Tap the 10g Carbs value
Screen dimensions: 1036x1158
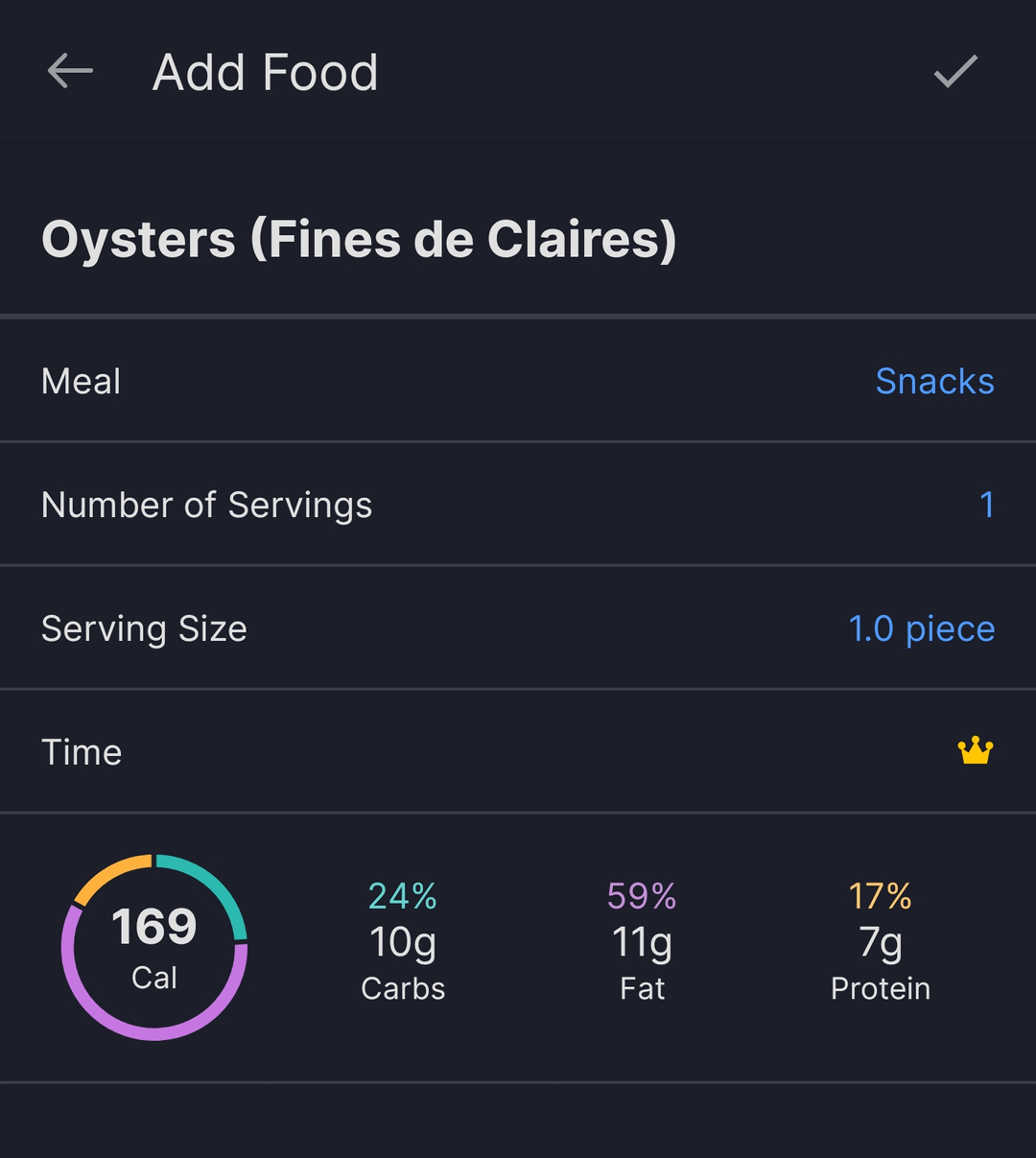pos(403,942)
